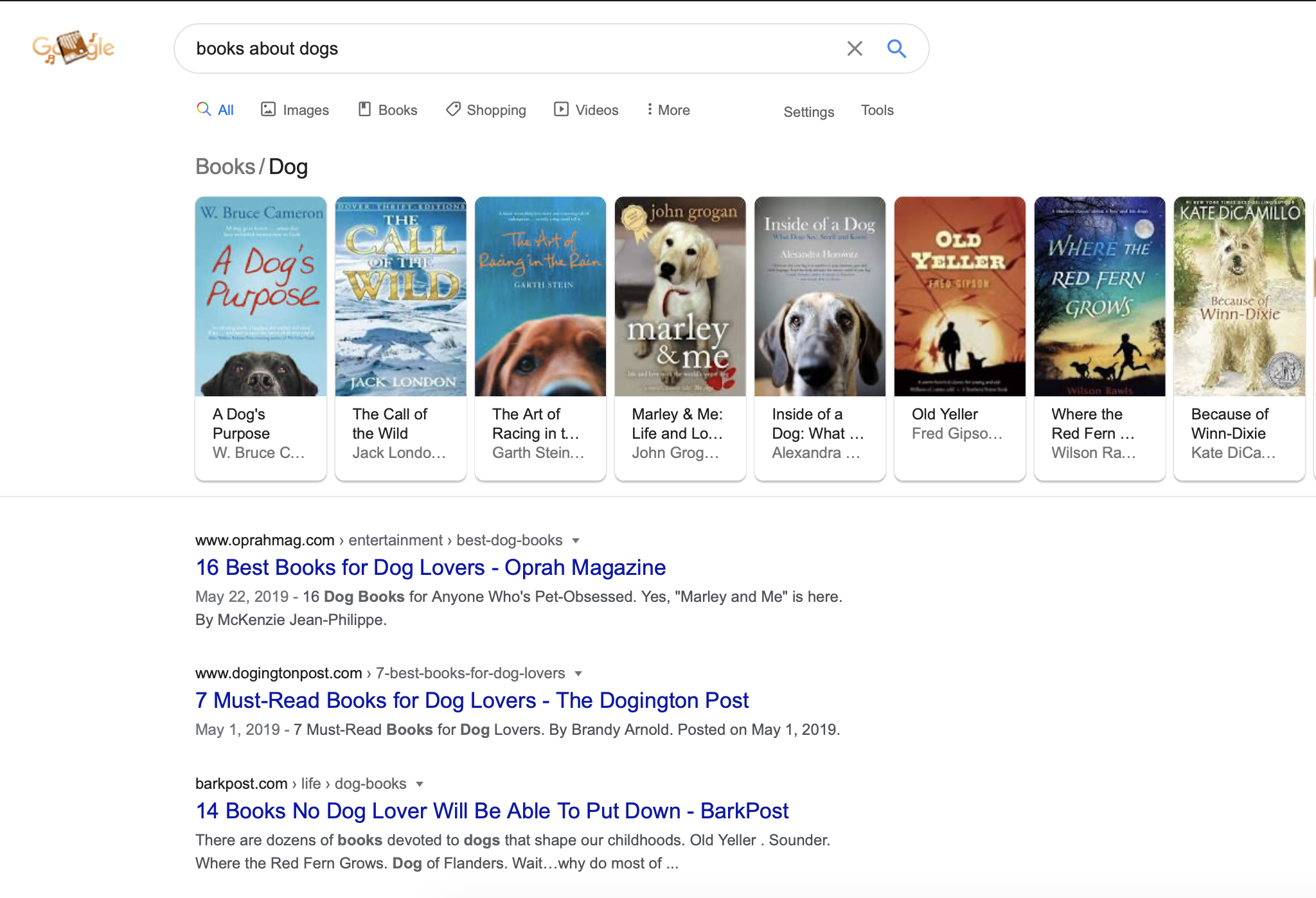Select the All results tab label
Viewport: 1316px width, 898px height.
click(226, 110)
